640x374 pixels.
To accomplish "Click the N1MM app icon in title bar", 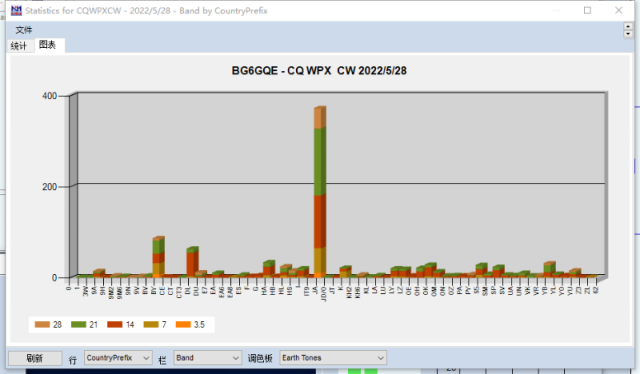I will pyautogui.click(x=16, y=11).
